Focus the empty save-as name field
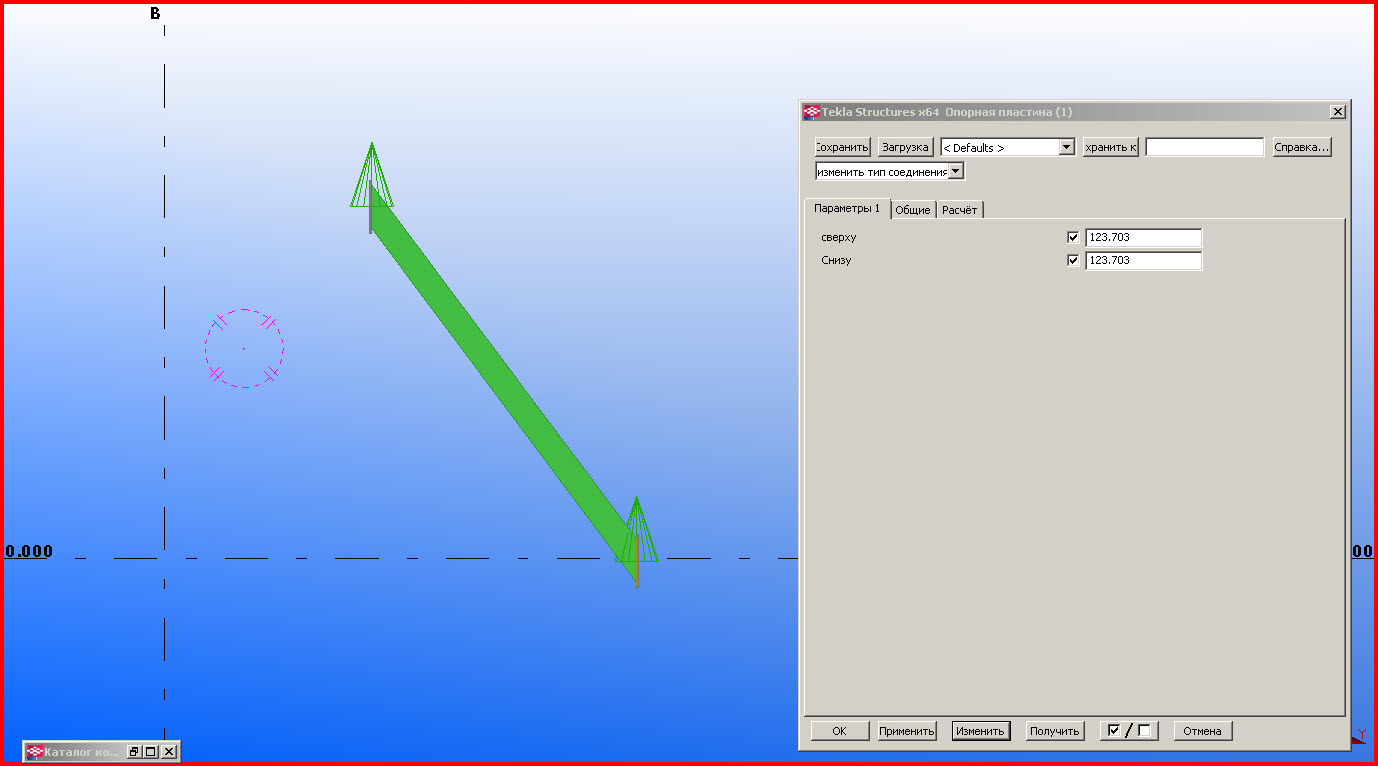This screenshot has height=766, width=1378. pos(1205,147)
